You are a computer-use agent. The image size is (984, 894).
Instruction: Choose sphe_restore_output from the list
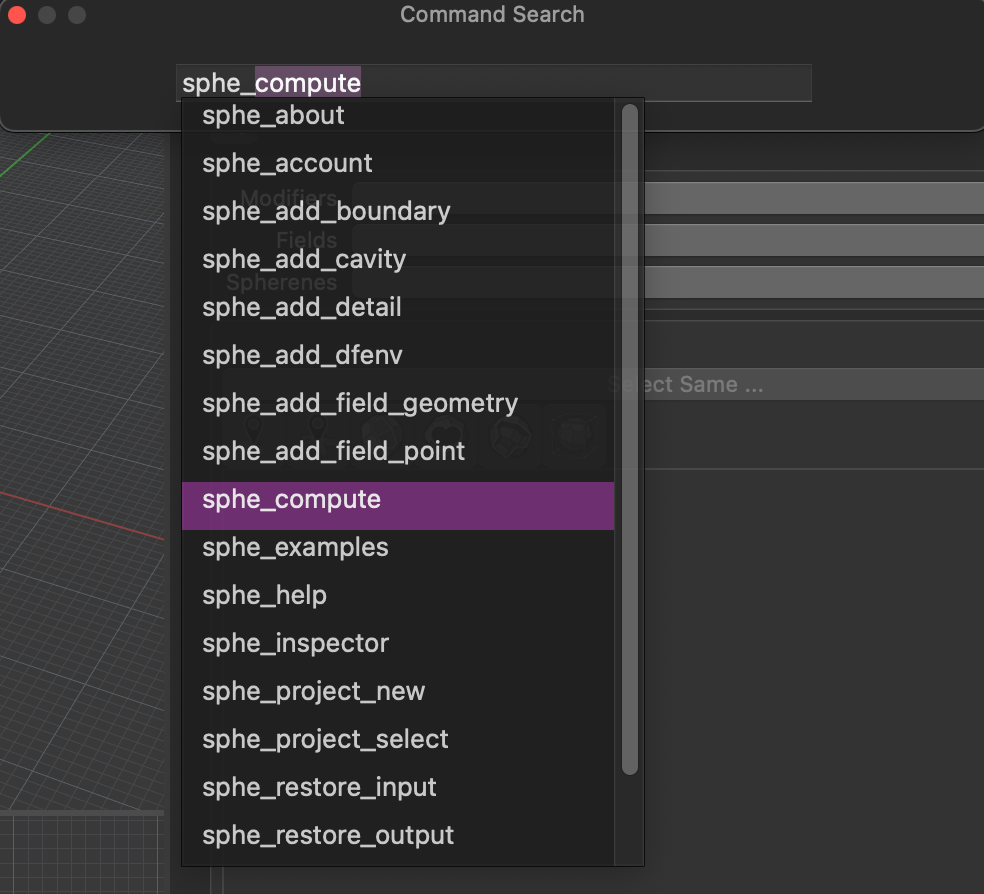coord(328,836)
